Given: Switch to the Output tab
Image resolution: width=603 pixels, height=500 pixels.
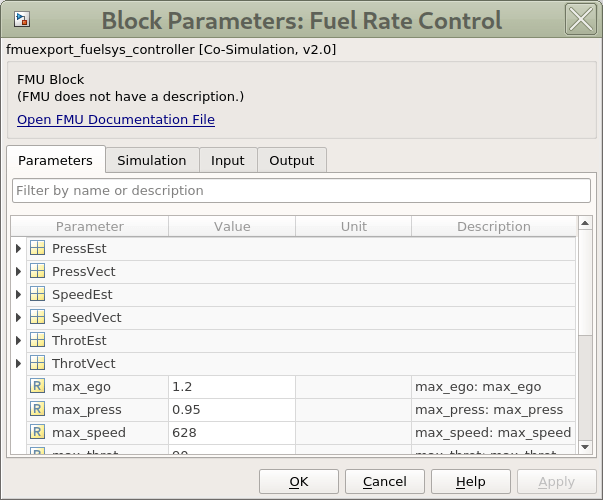Looking at the screenshot, I should point(291,160).
